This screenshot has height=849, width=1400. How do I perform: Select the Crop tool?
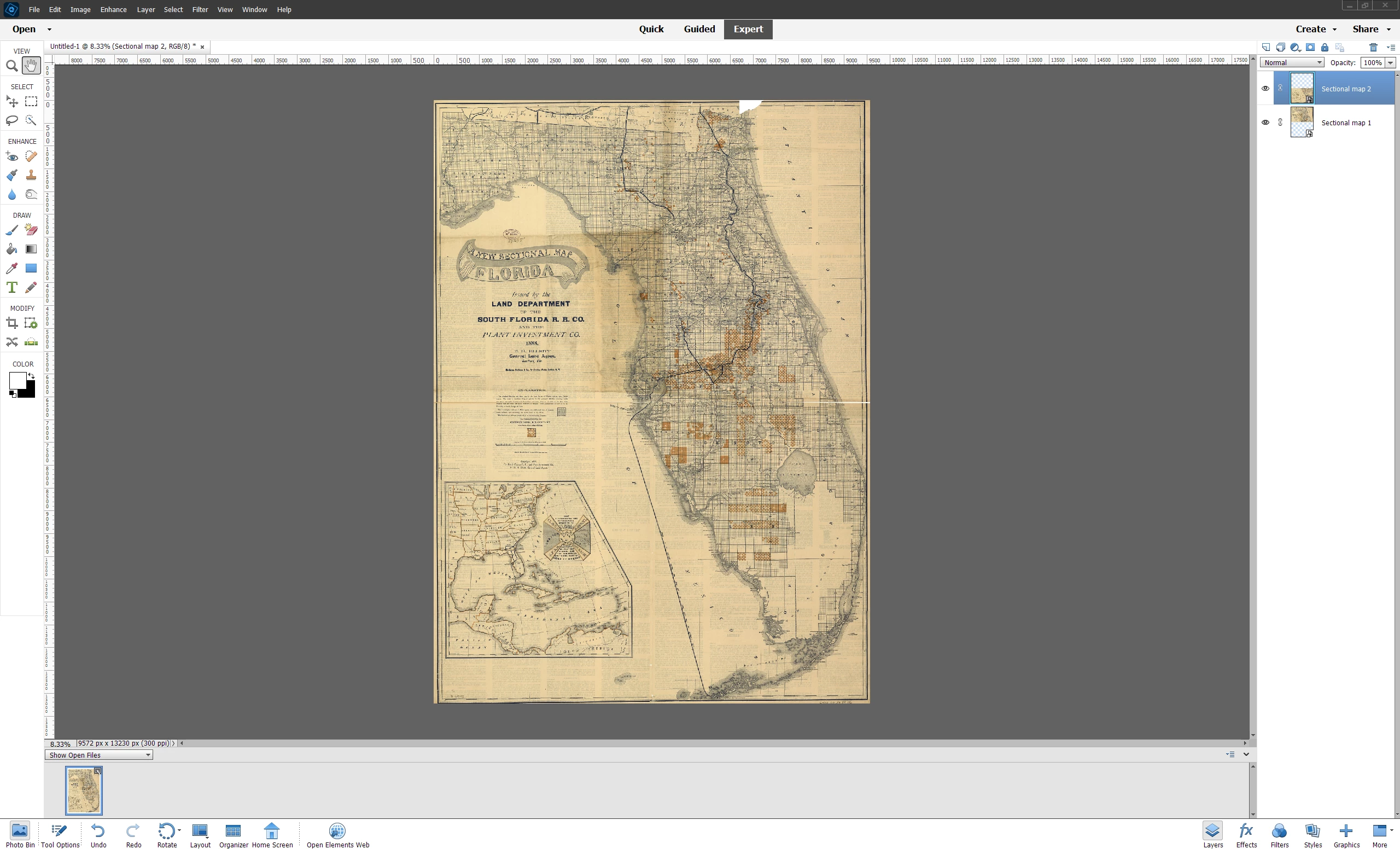(x=11, y=323)
